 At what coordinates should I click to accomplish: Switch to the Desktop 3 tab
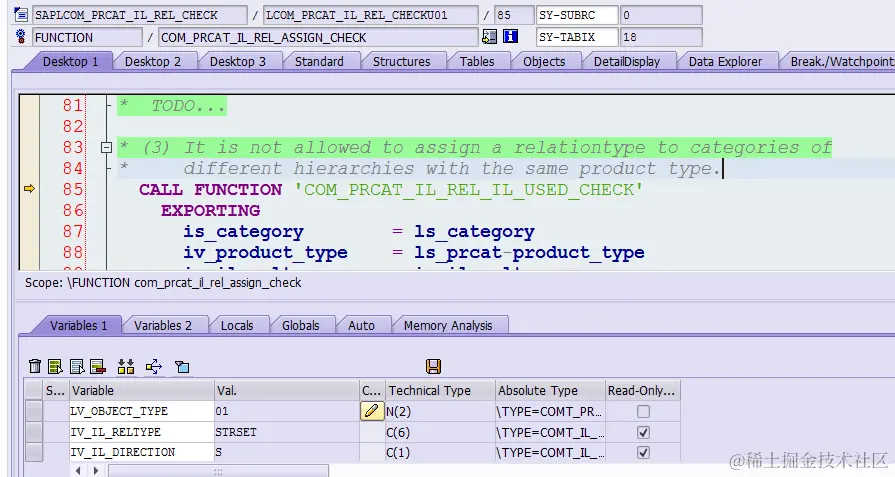click(238, 62)
